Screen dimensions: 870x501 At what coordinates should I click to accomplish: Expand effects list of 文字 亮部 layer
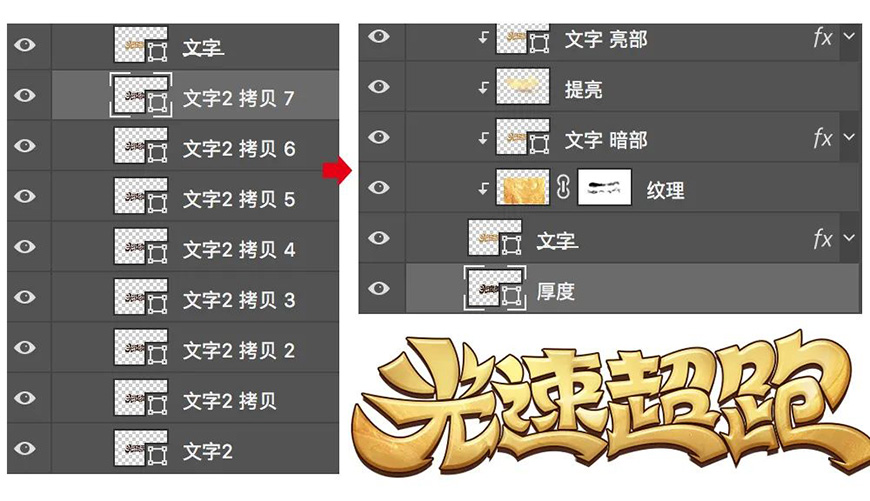coord(849,37)
